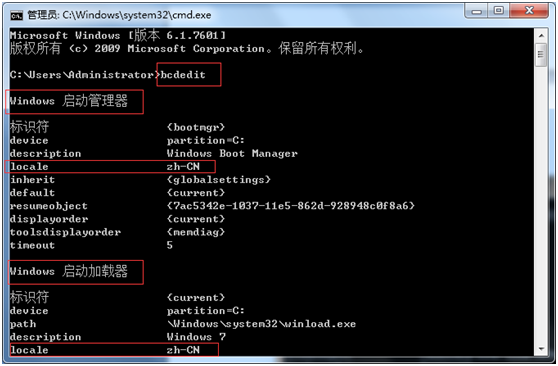The width and height of the screenshot is (558, 366).
Task: Click the typed bcdedit command
Action: 183,75
